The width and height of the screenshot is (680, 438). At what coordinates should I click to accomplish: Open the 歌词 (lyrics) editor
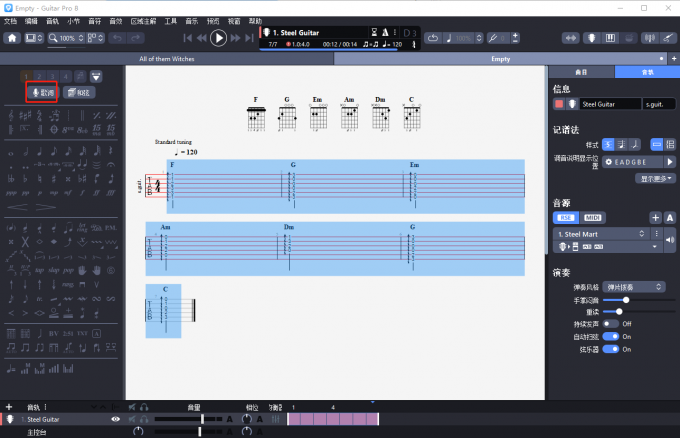tap(41, 92)
